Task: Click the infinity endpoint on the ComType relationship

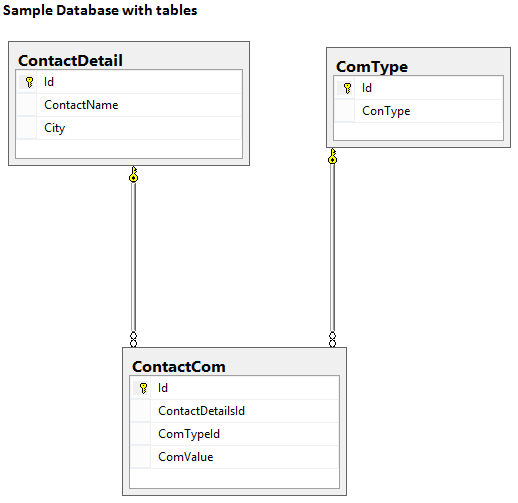Action: click(332, 339)
